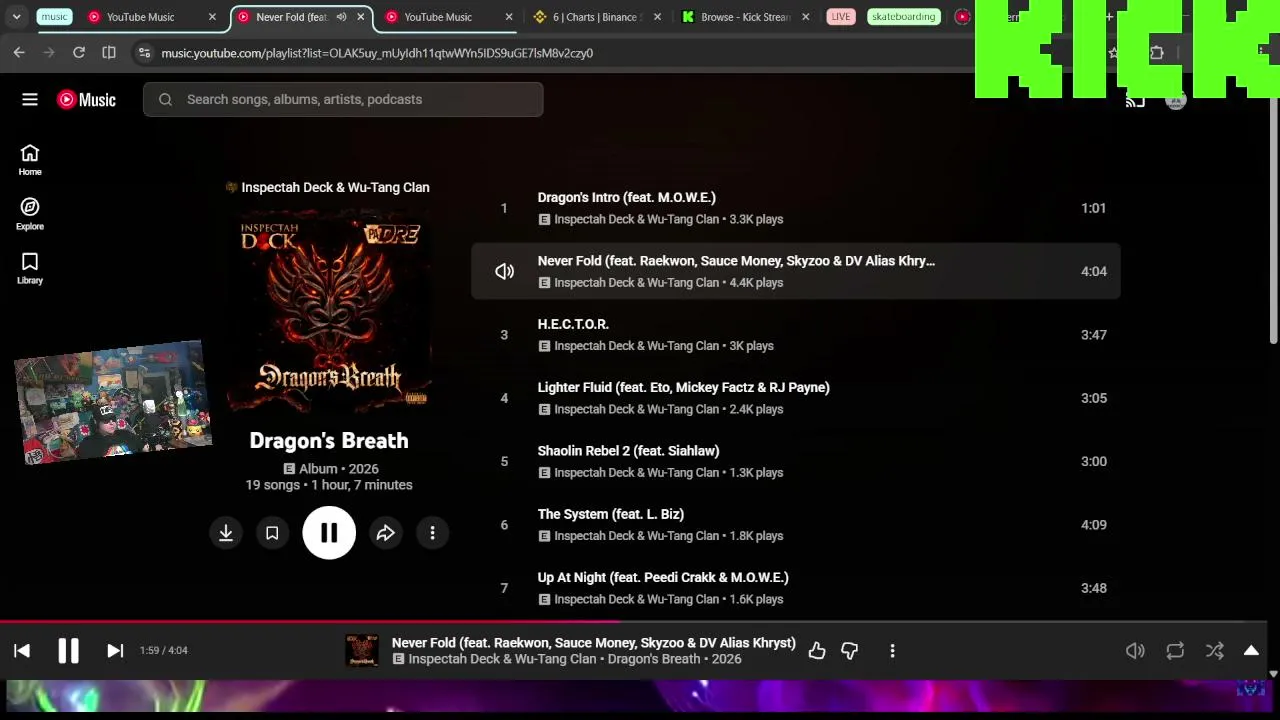Close the Never Fold browser tab
The height and width of the screenshot is (720, 1280).
pyautogui.click(x=361, y=17)
